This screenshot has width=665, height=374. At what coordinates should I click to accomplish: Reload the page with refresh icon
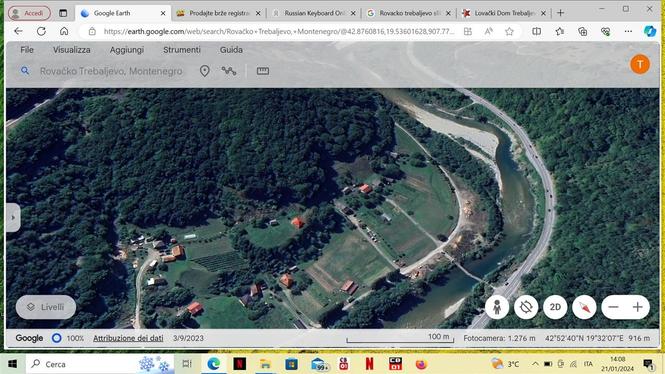click(41, 31)
